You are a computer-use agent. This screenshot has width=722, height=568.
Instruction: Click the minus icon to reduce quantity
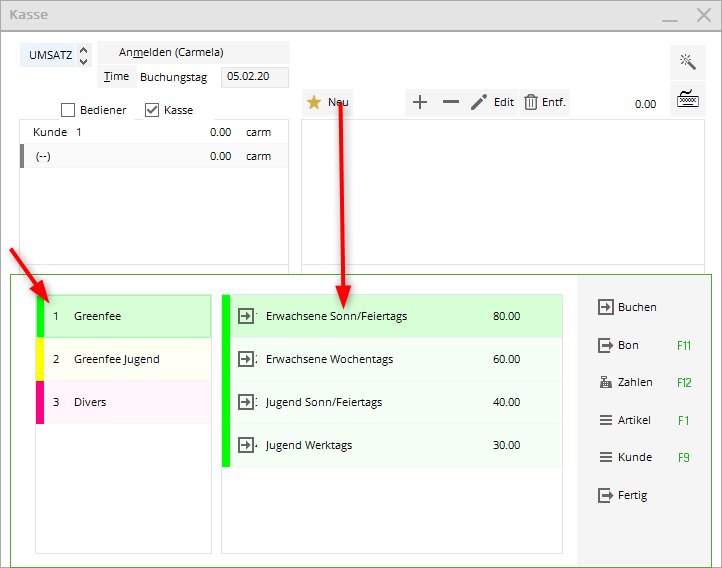point(450,102)
